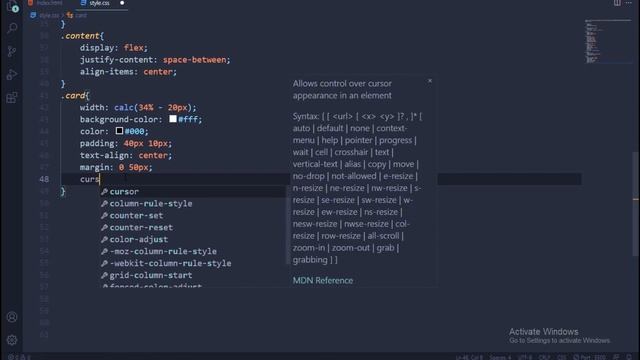This screenshot has width=640, height=360.
Task: Click the split editor icon
Action: click(x=617, y=3)
